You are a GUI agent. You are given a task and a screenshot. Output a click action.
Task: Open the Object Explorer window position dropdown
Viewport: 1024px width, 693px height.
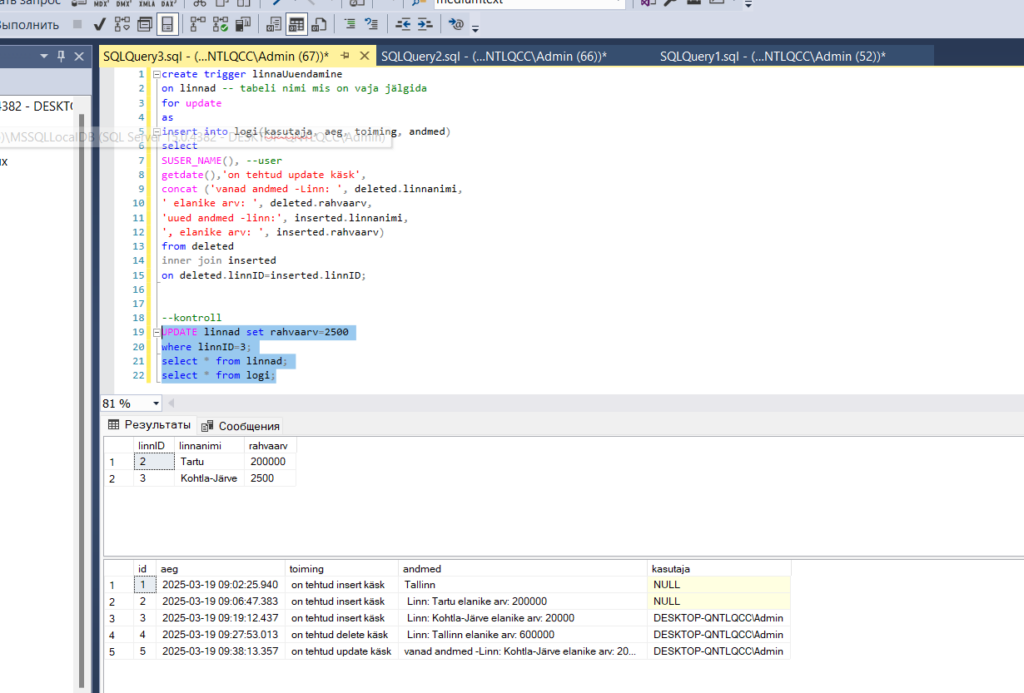tap(44, 56)
